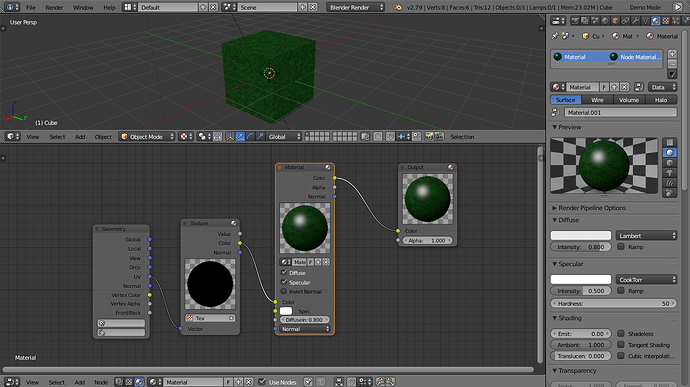
Task: Remove material slot with minus button
Action: tap(672, 64)
